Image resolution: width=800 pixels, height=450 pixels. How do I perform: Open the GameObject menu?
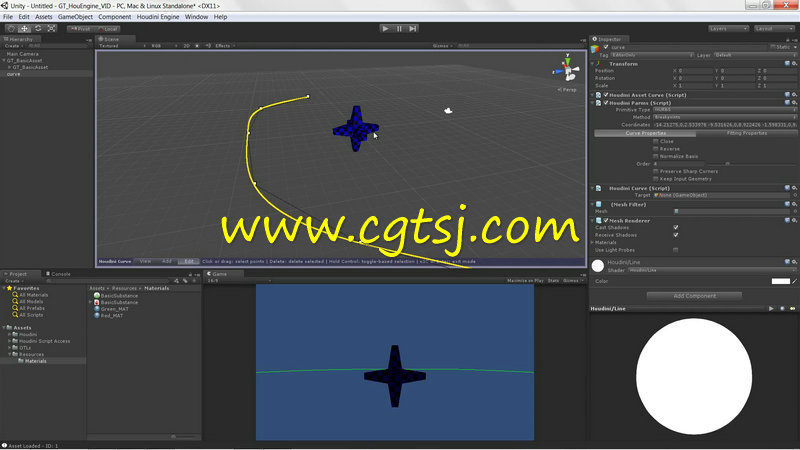coord(75,17)
